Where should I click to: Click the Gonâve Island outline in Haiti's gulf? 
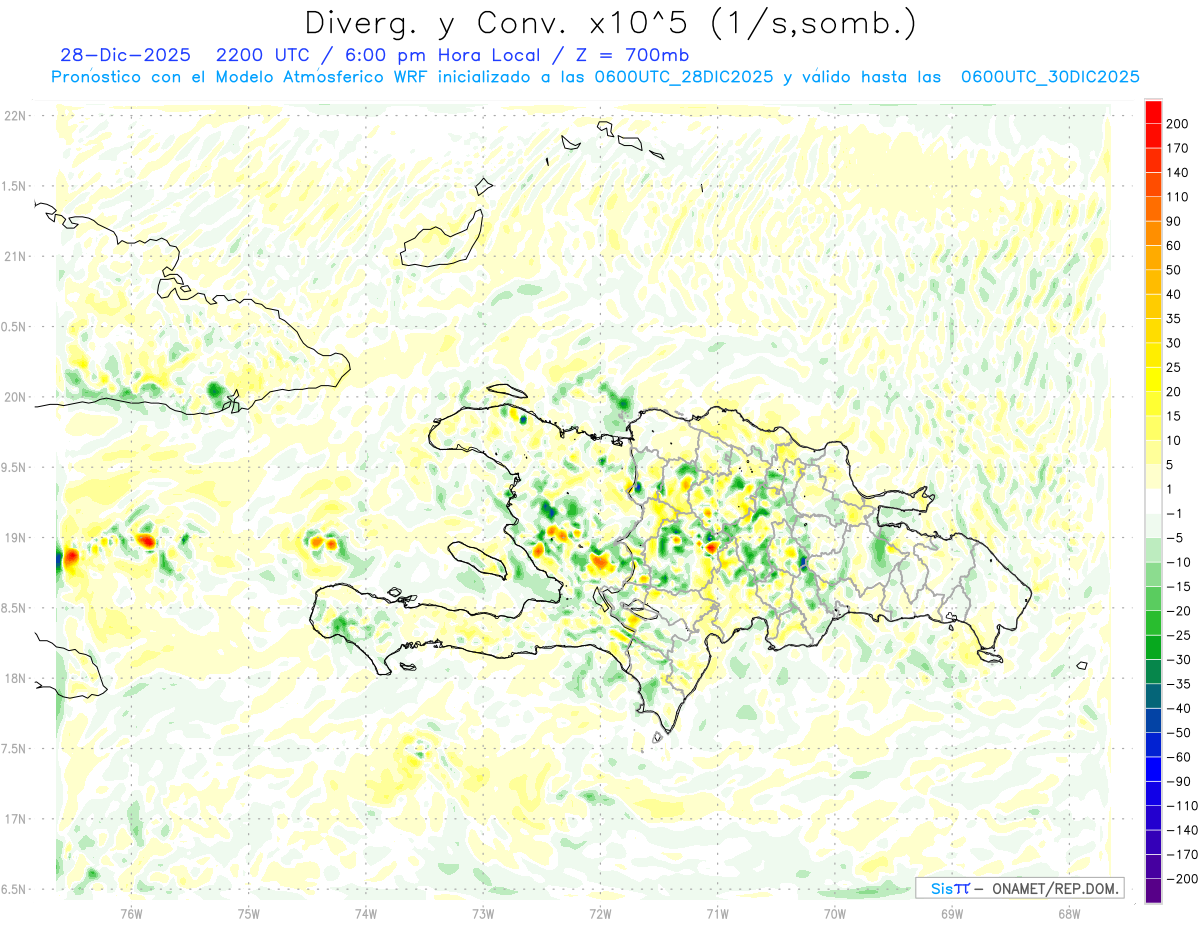480,559
